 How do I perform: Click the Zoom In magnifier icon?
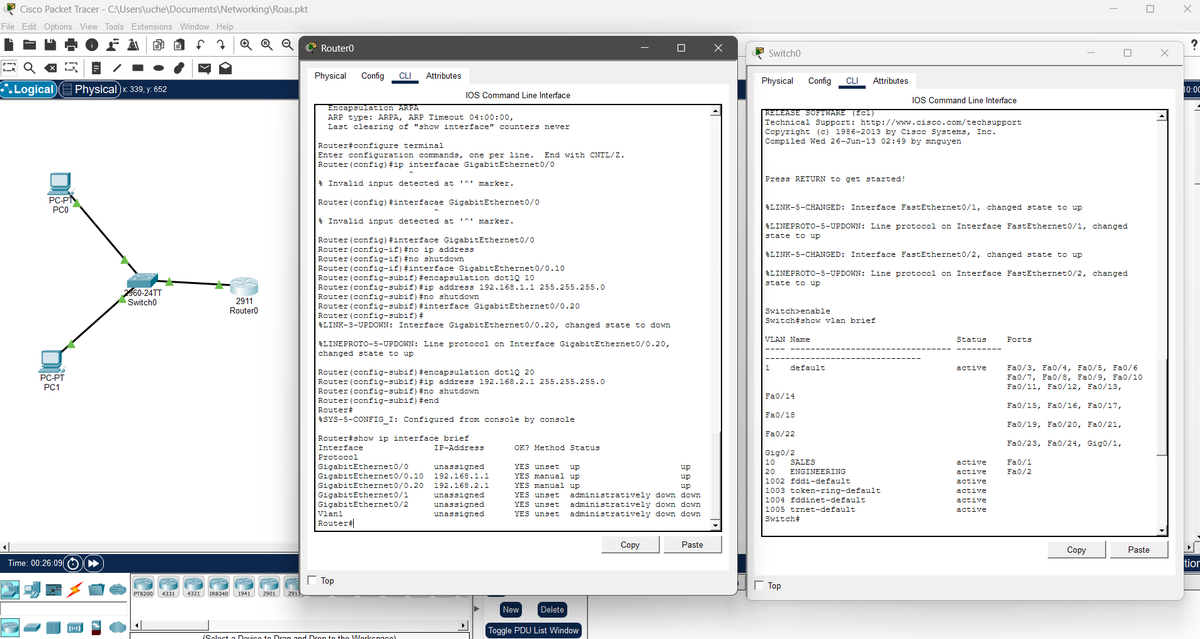point(246,44)
